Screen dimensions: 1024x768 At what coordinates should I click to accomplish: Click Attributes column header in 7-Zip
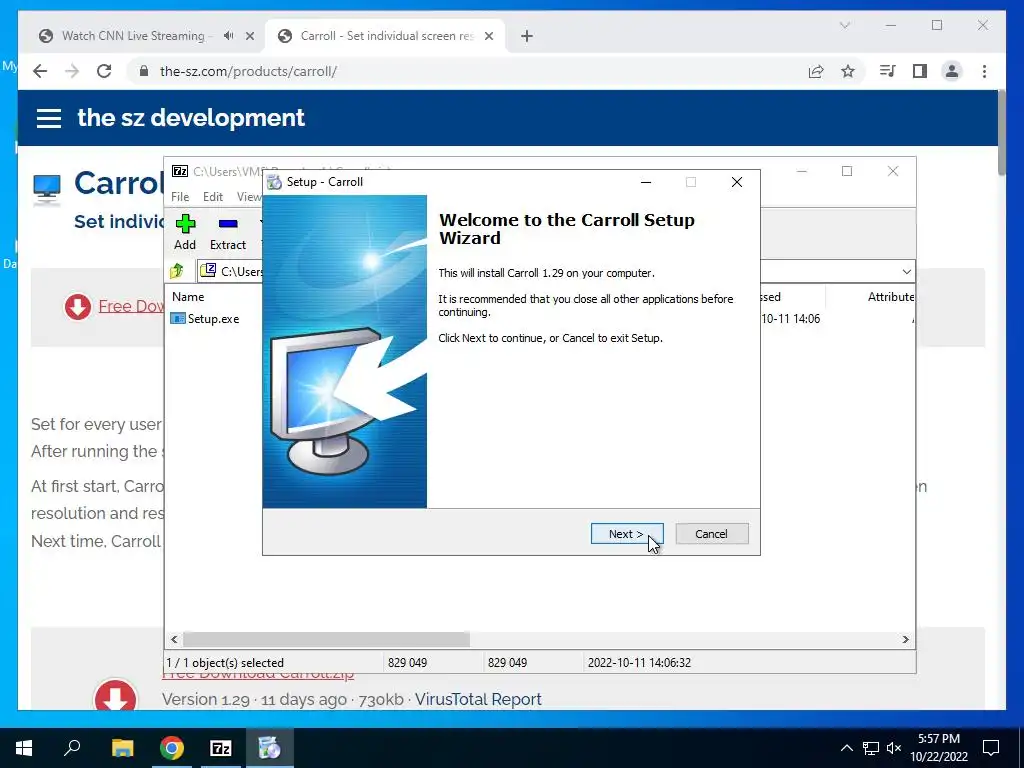[890, 296]
